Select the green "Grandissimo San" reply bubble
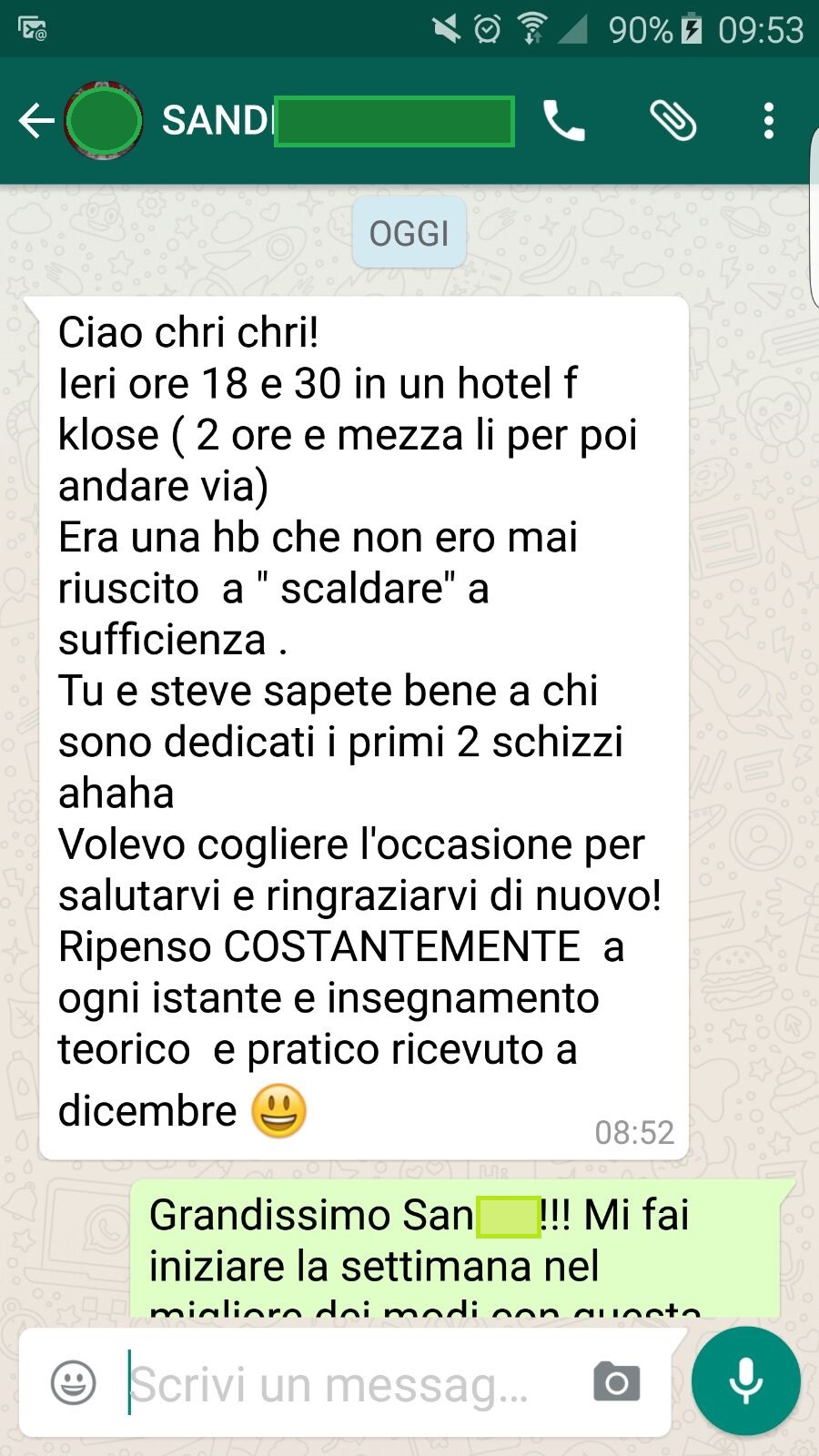Image resolution: width=819 pixels, height=1456 pixels. [455, 1249]
